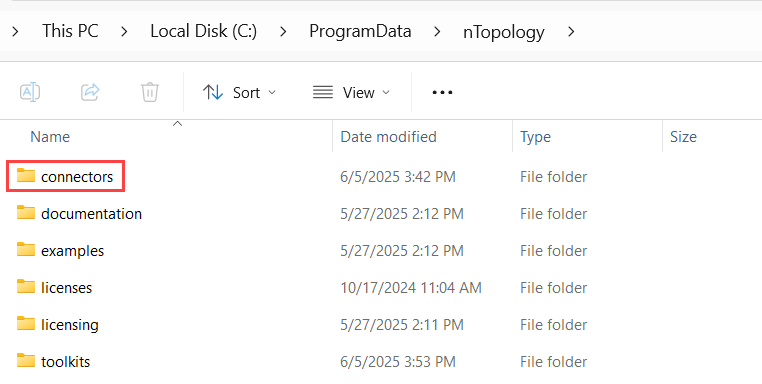Open the View dropdown menu

(x=351, y=92)
